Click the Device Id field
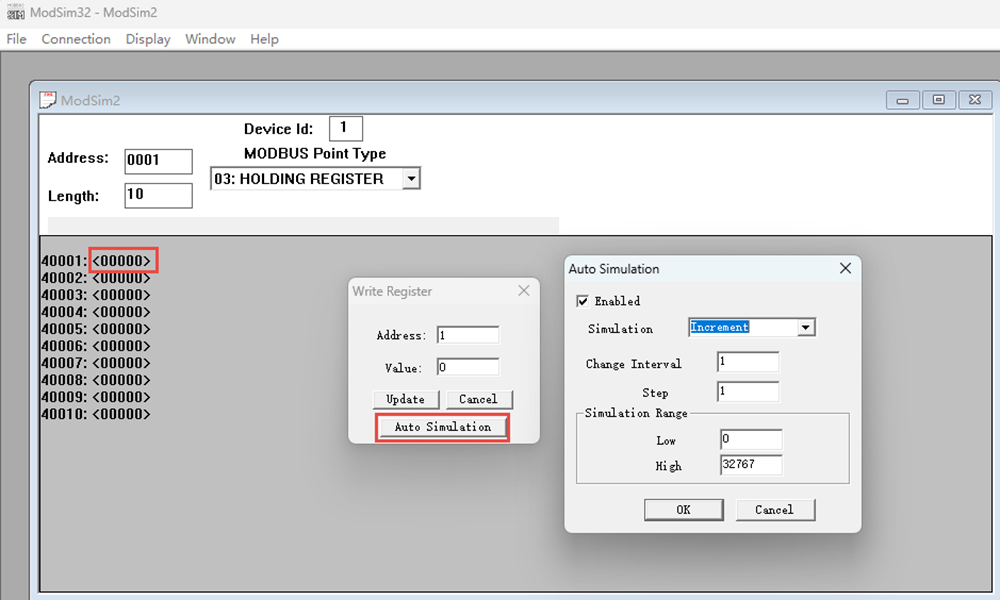Image resolution: width=1000 pixels, height=600 pixels. (346, 128)
